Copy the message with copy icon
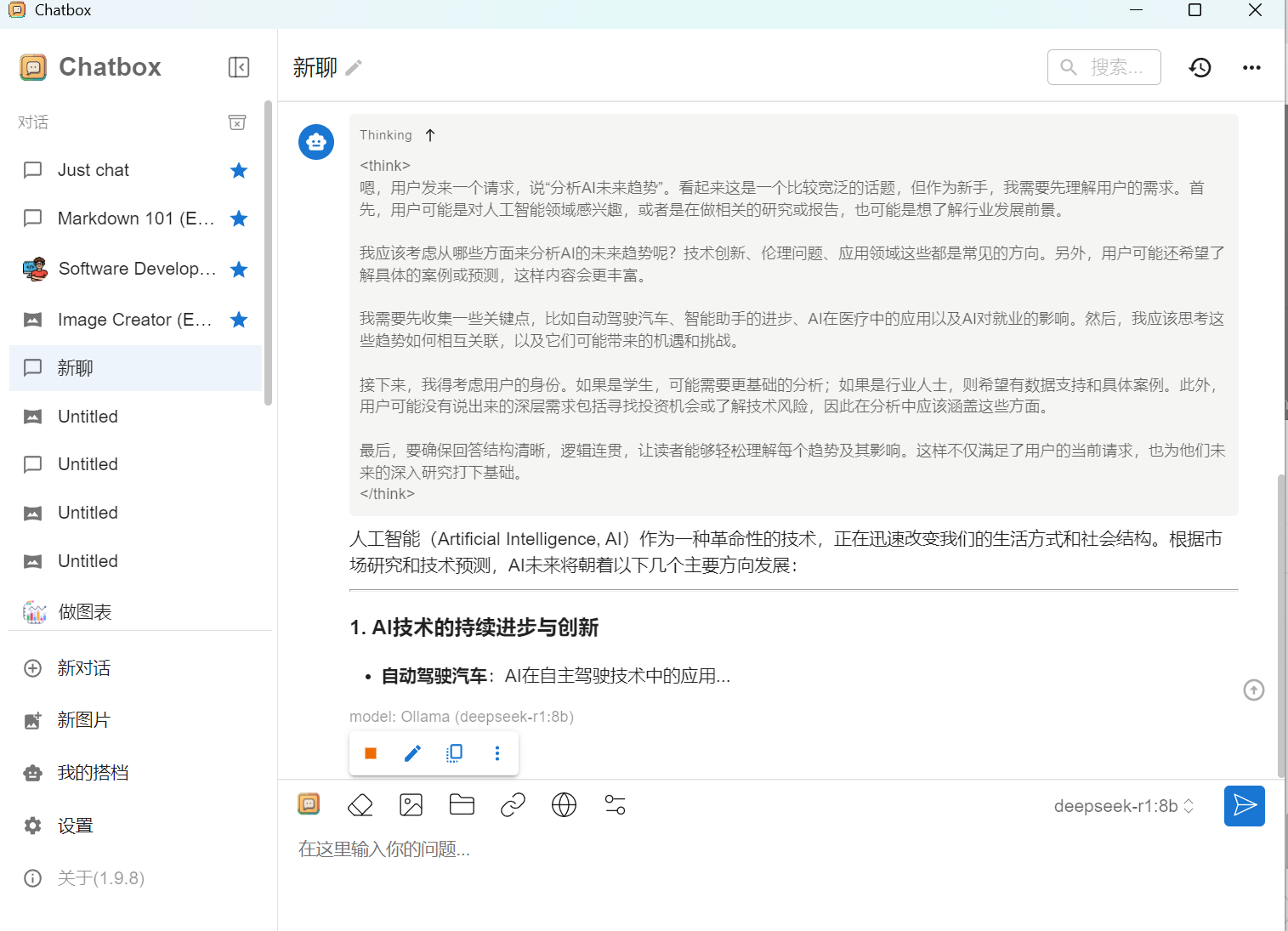The width and height of the screenshot is (1288, 931). tap(455, 753)
